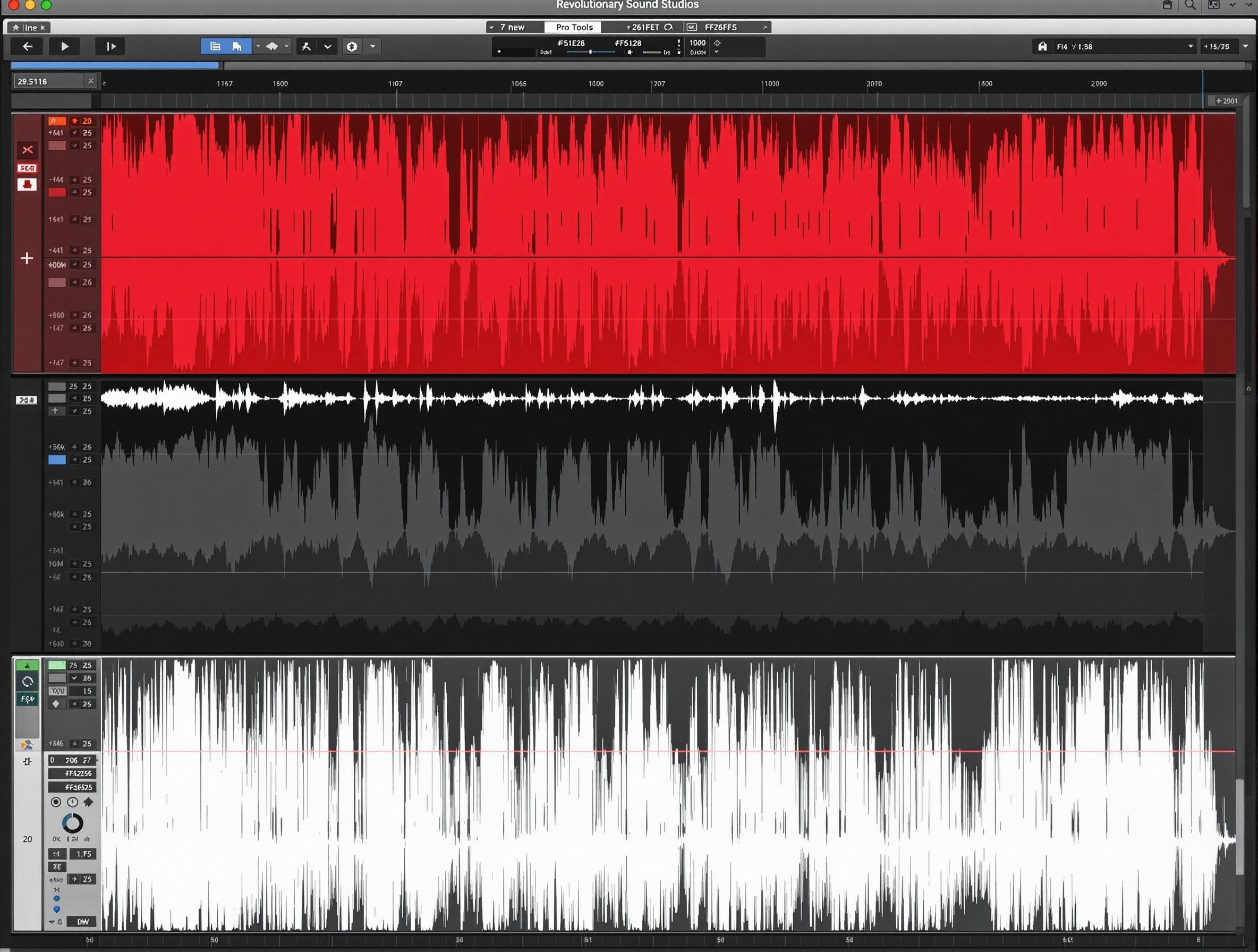
Task: Select the blue list view tool
Action: click(215, 47)
